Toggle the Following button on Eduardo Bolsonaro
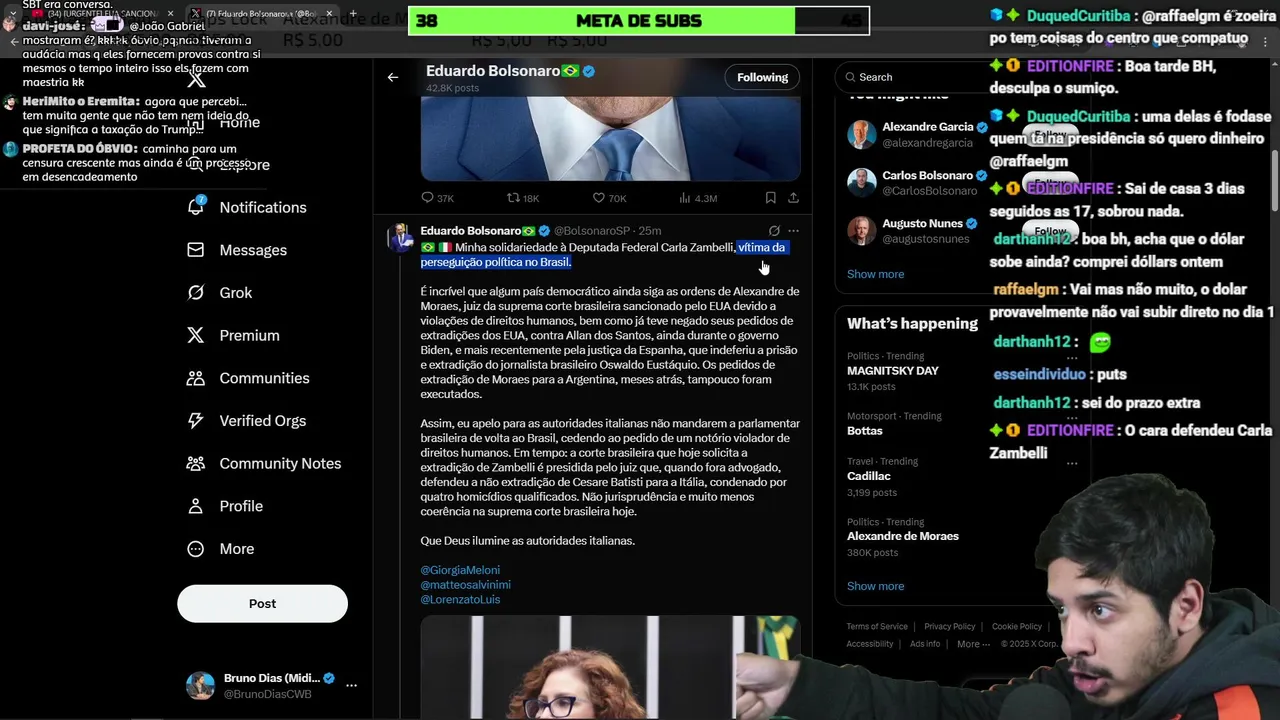The height and width of the screenshot is (720, 1280). click(x=763, y=77)
